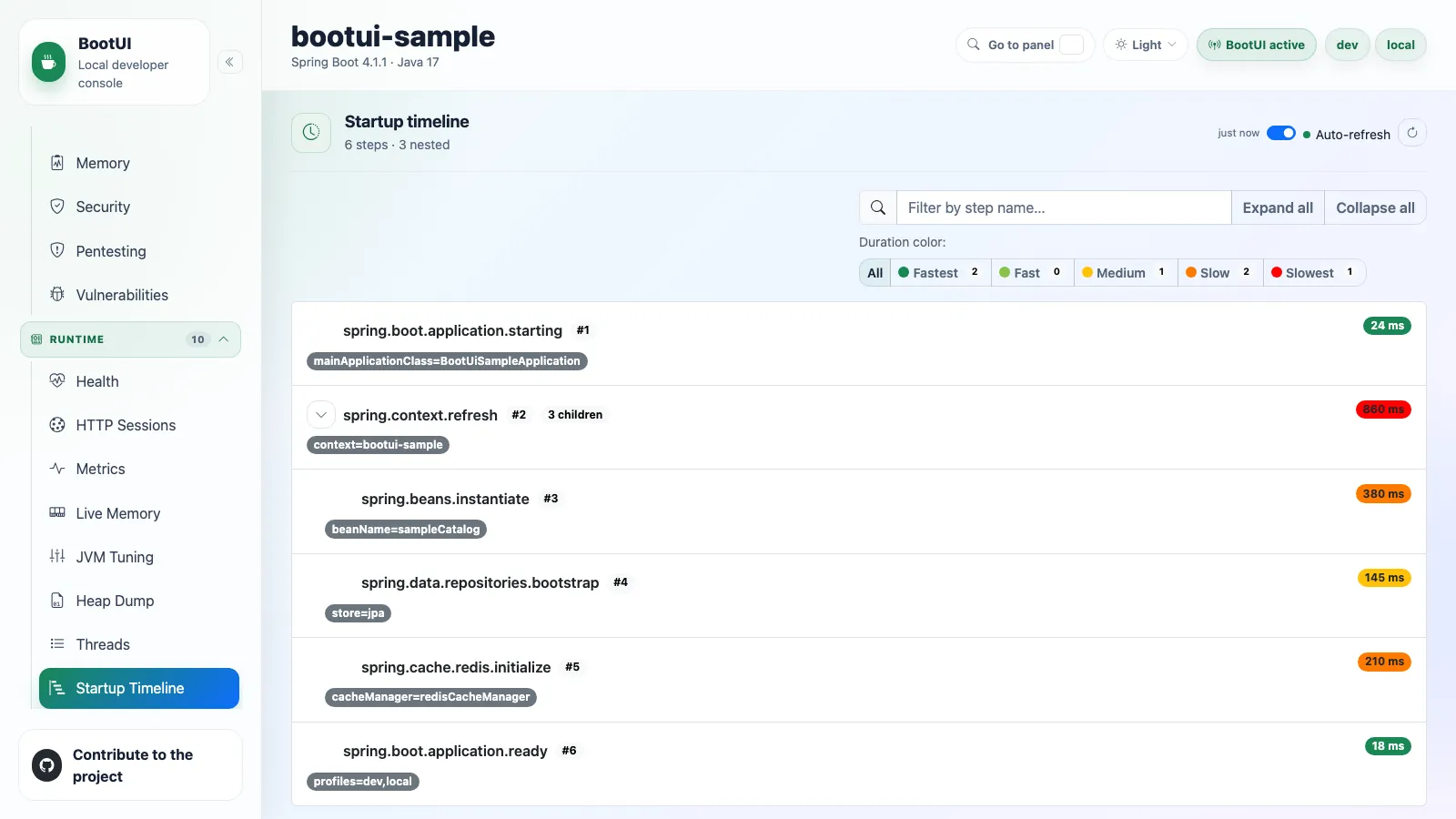Click the Expand all button
The width and height of the screenshot is (1456, 819).
[x=1278, y=207]
